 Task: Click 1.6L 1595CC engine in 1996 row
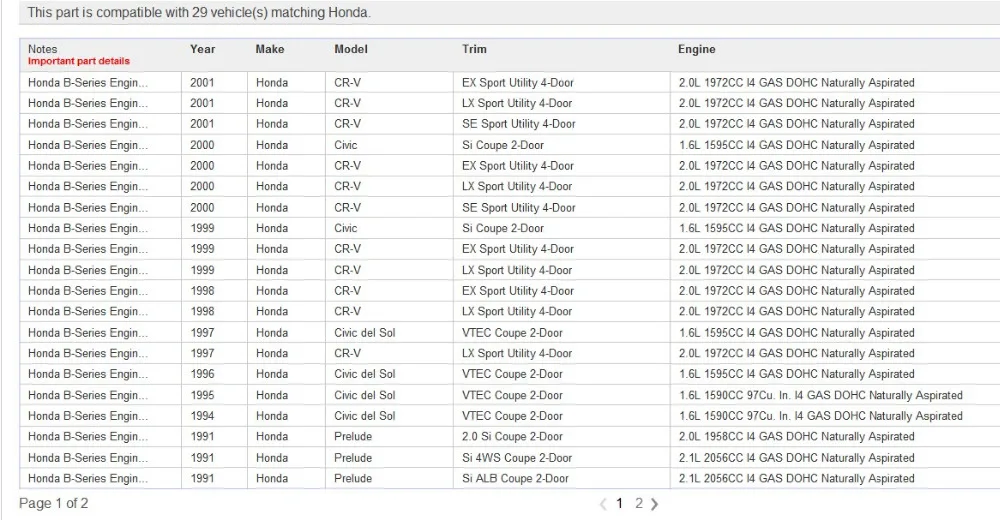pyautogui.click(x=796, y=374)
